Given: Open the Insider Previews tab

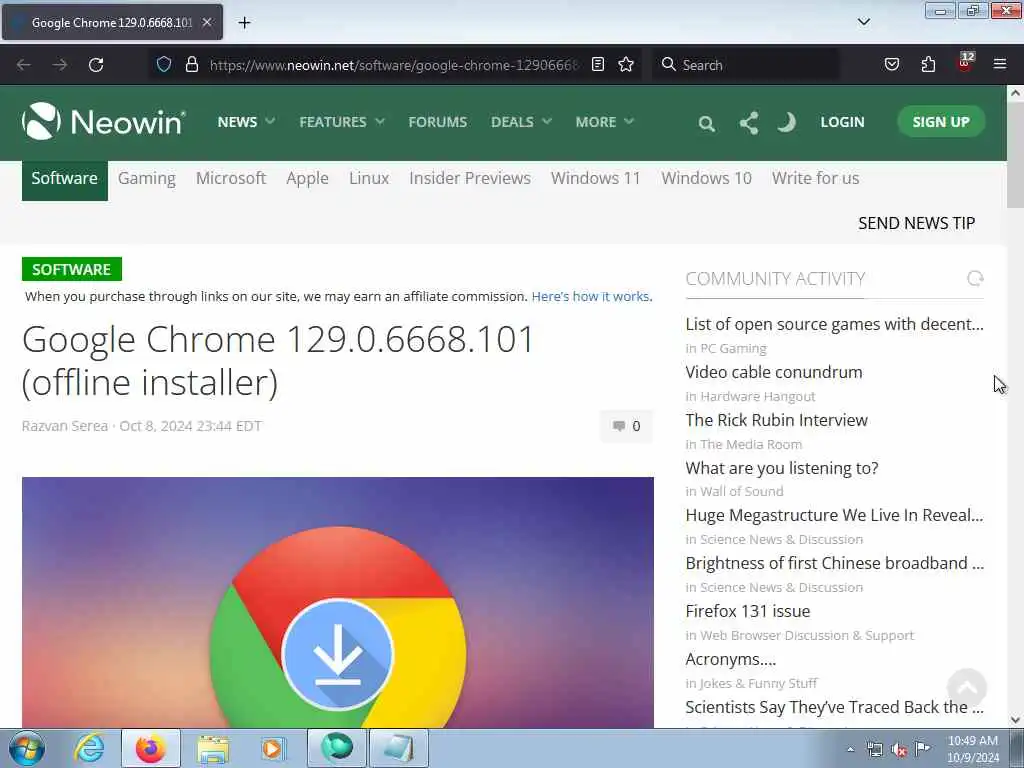Looking at the screenshot, I should coord(470,178).
